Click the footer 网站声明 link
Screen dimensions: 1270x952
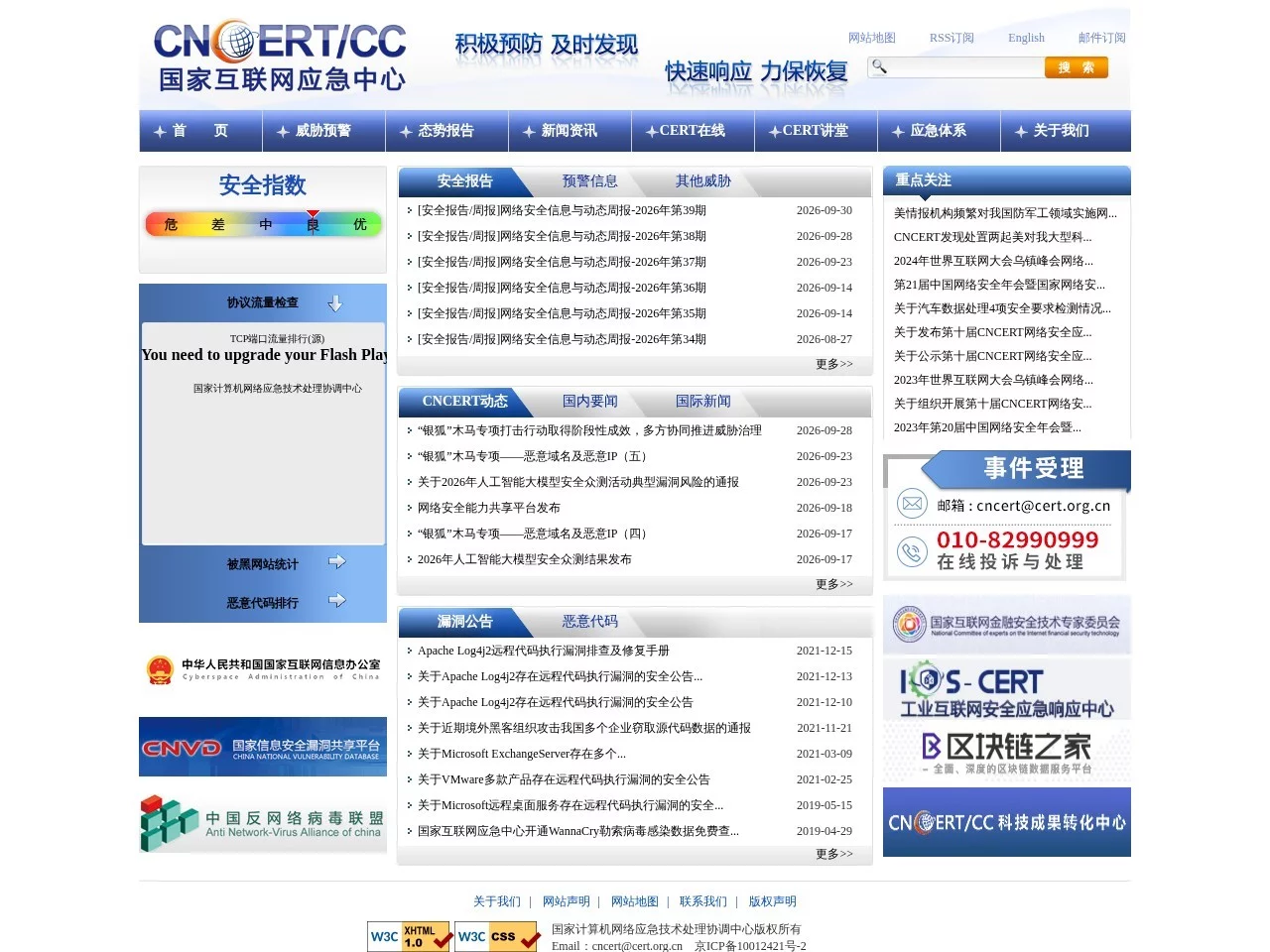567,901
